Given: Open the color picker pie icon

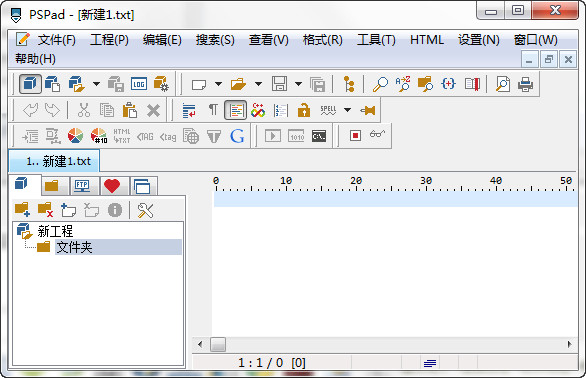Looking at the screenshot, I should (75, 136).
